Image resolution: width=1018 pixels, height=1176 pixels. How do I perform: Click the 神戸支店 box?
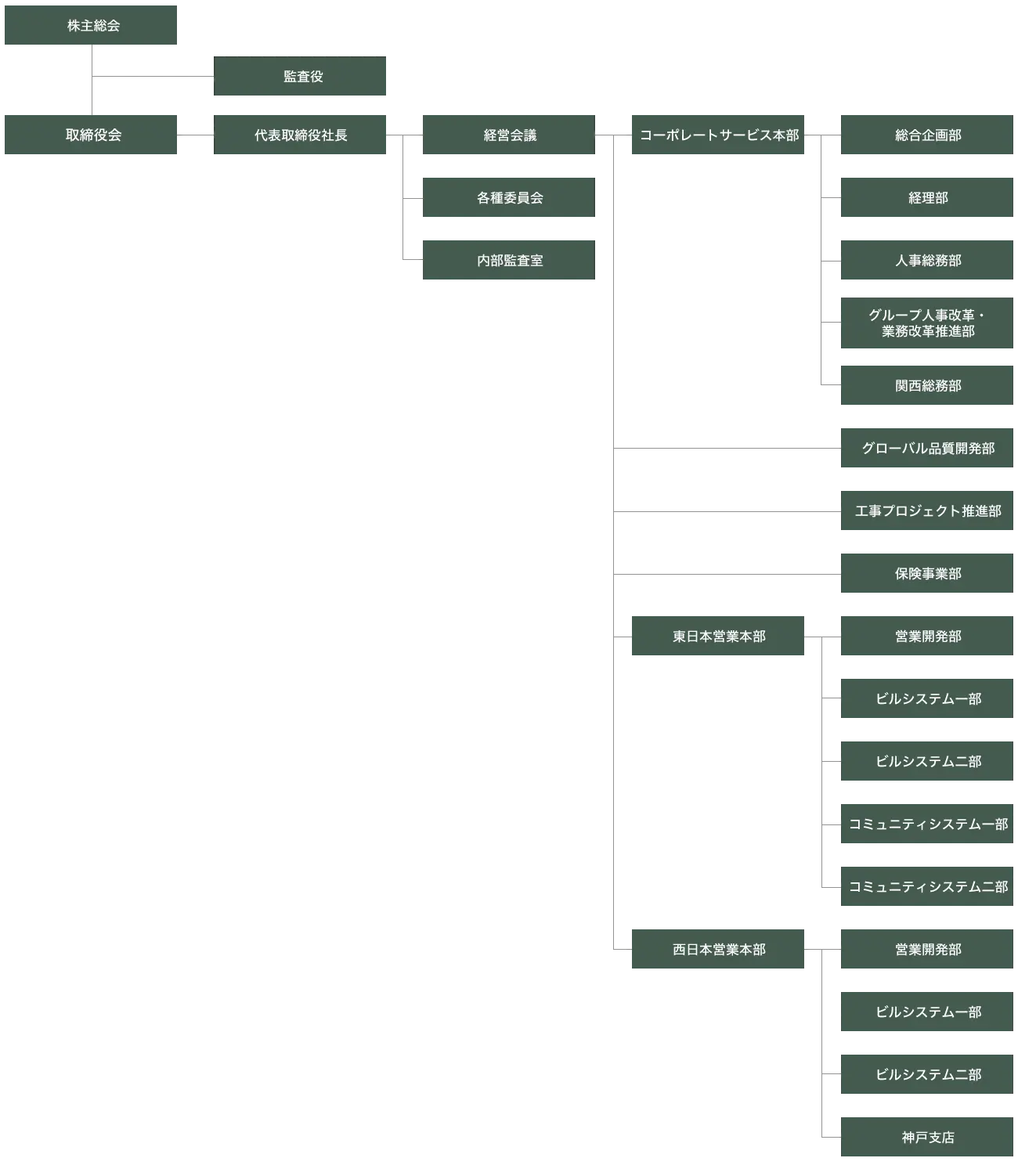click(927, 1137)
